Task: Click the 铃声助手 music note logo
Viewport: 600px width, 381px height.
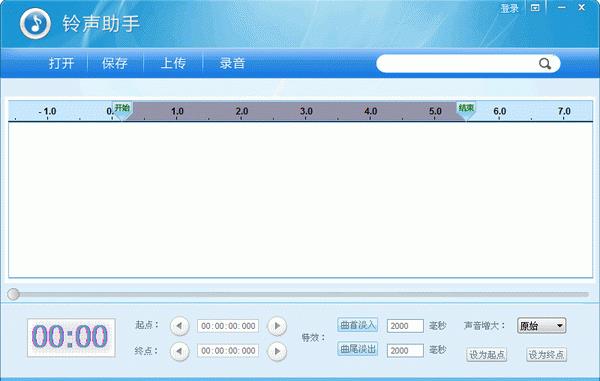Action: click(35, 24)
